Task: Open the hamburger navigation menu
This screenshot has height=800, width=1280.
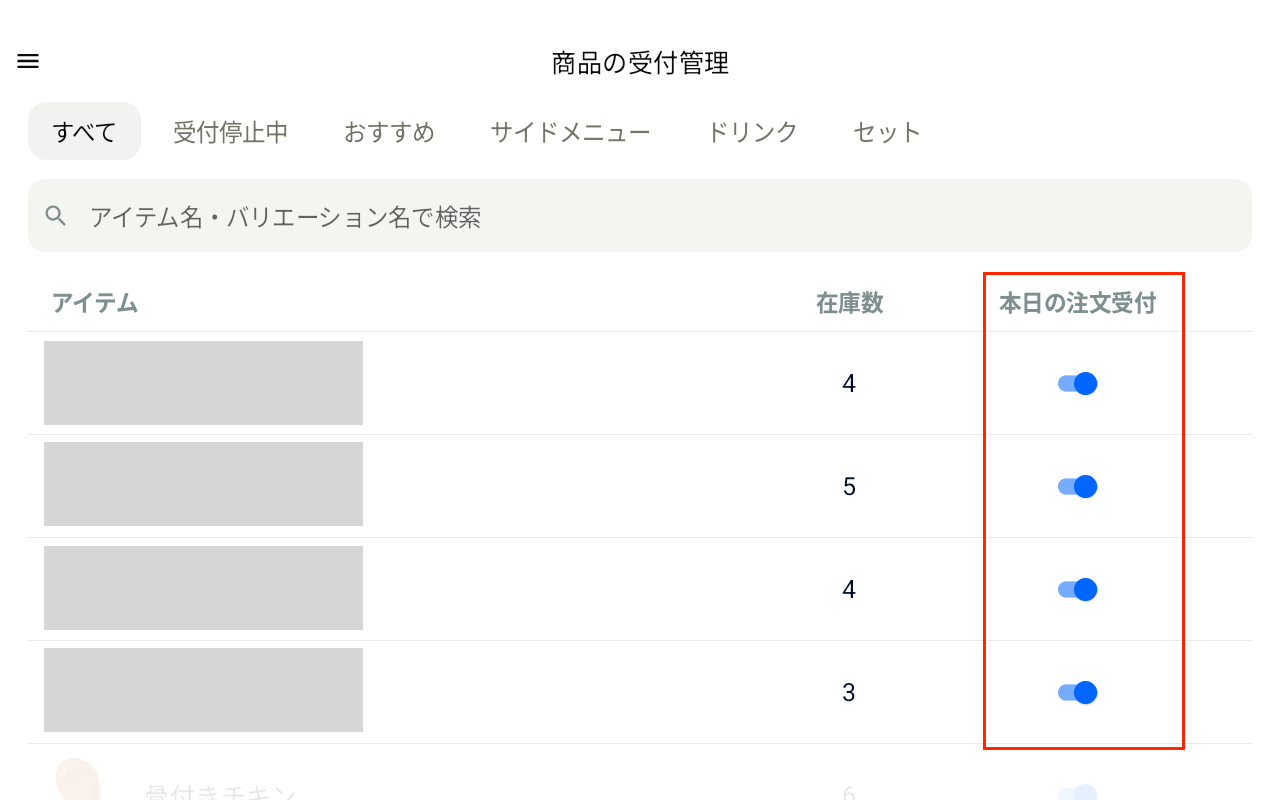Action: pyautogui.click(x=27, y=61)
